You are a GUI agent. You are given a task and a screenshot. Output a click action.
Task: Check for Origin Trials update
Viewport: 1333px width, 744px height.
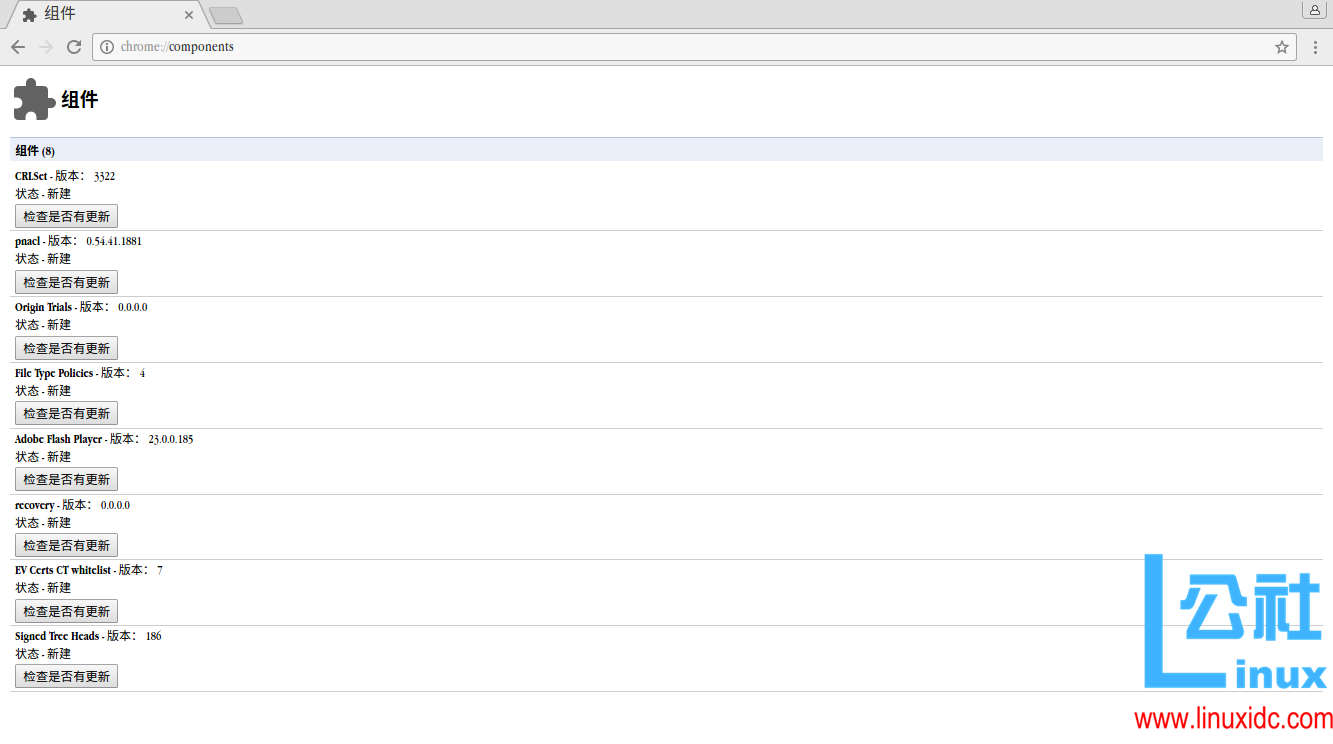(x=66, y=348)
